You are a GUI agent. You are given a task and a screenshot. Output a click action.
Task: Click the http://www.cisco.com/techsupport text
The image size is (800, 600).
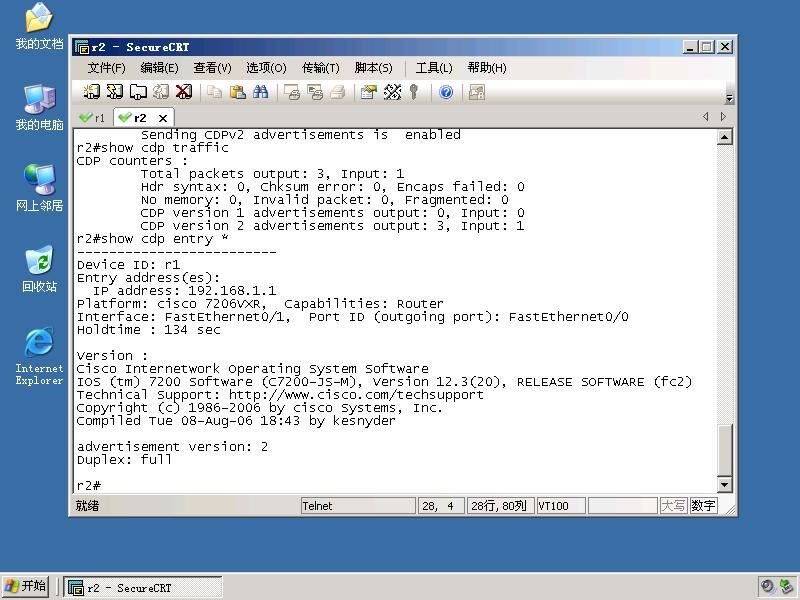(x=356, y=395)
